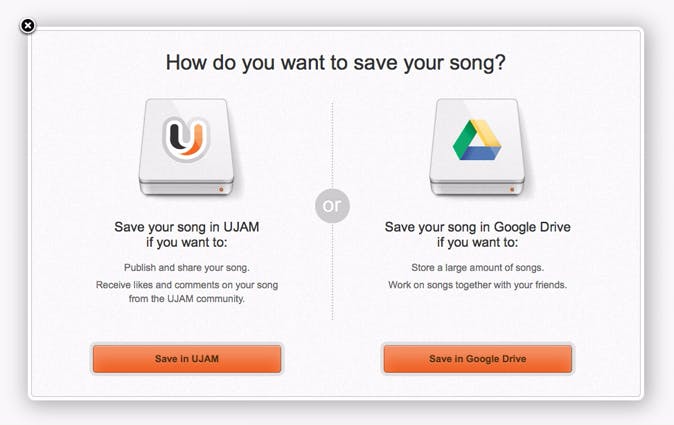Click "if you want to:" under the Google Drive heading
The image size is (674, 425).
pyautogui.click(x=477, y=242)
